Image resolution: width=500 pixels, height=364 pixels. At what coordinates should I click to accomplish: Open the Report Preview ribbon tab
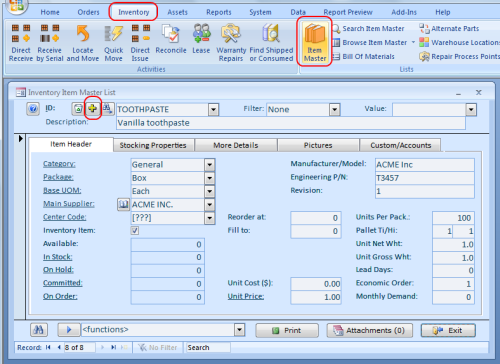[348, 12]
